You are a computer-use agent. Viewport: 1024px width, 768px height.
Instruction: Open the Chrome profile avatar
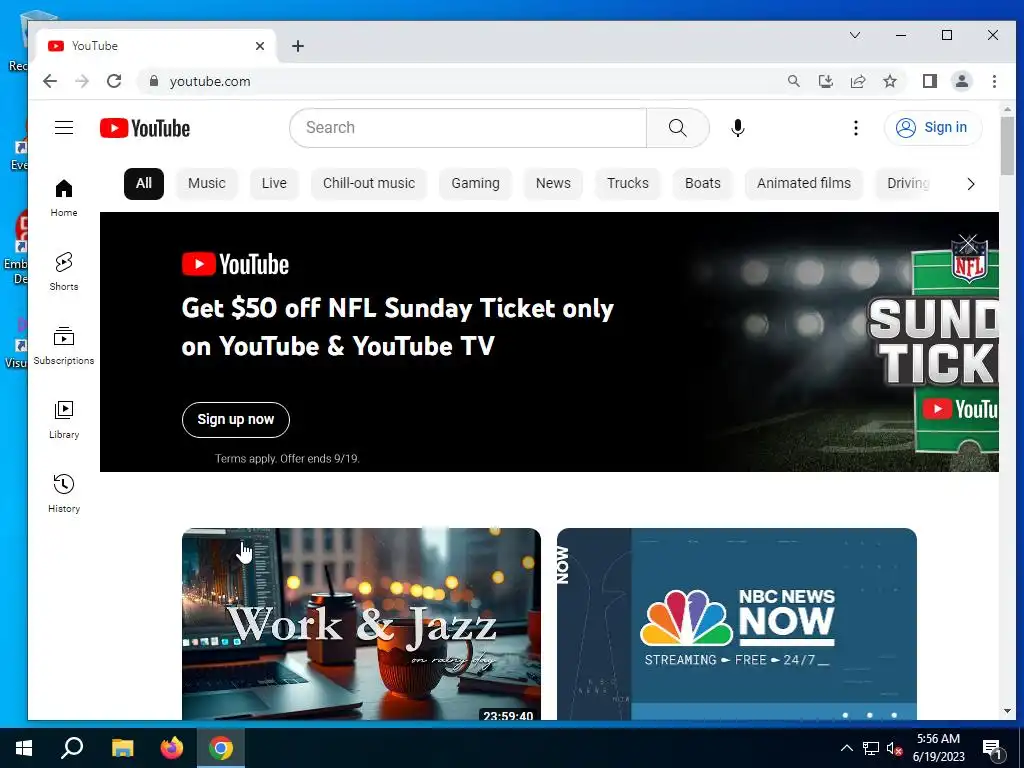pyautogui.click(x=962, y=81)
